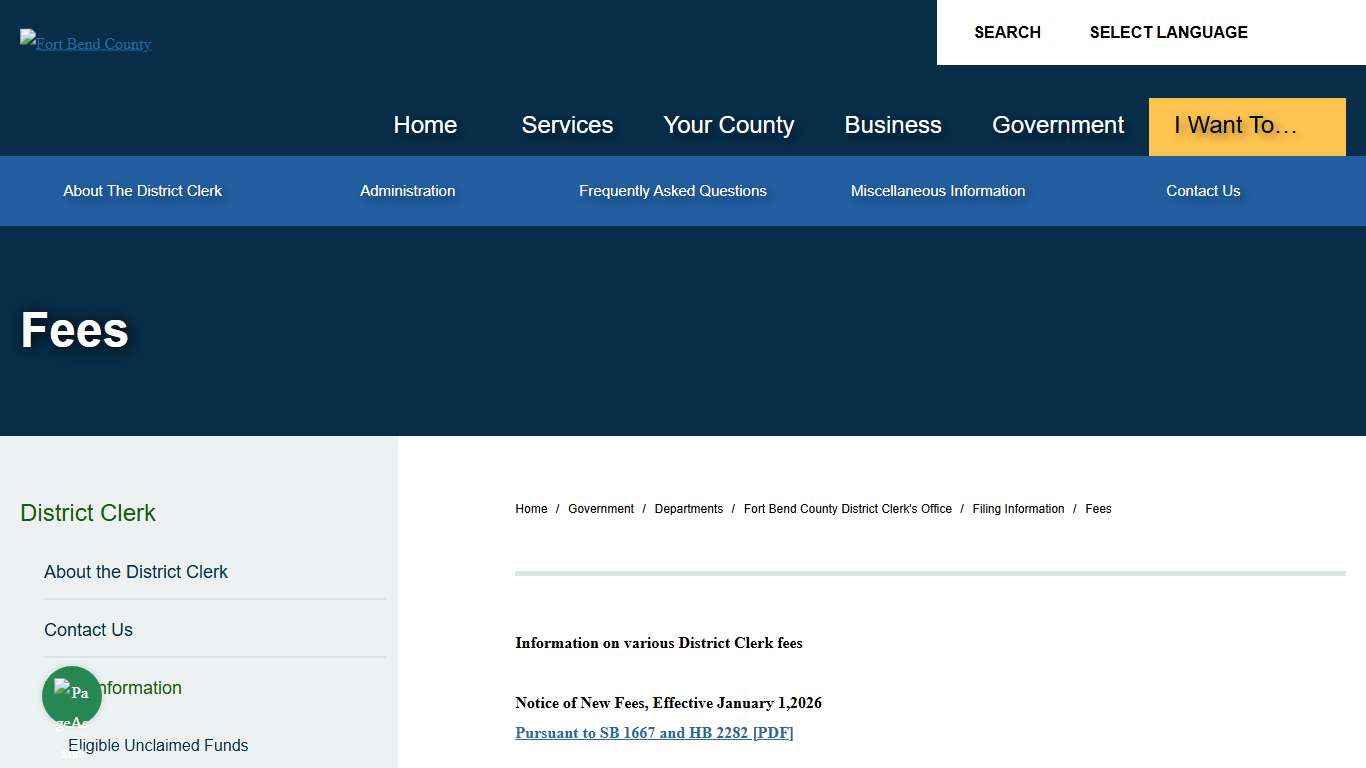This screenshot has width=1366, height=768.
Task: Open the SEARCH tool
Action: [1007, 32]
